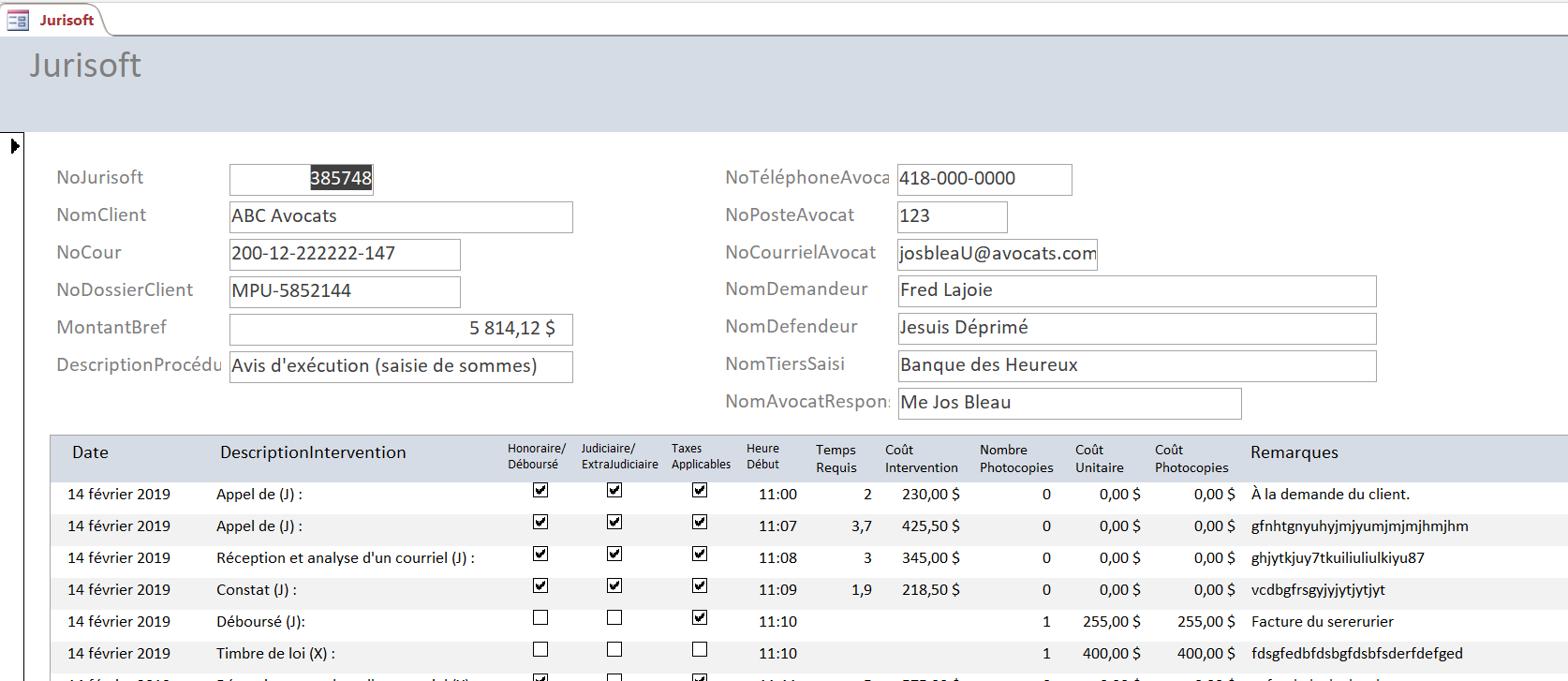1568x681 pixels.
Task: Toggle Judiciaire/ExtraJudiciaire on Constat (J) row
Action: [x=614, y=585]
